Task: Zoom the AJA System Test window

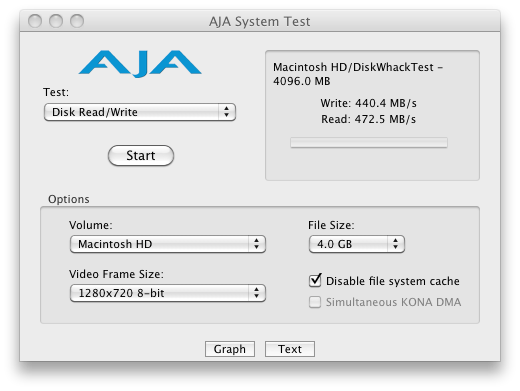Action: [77, 21]
